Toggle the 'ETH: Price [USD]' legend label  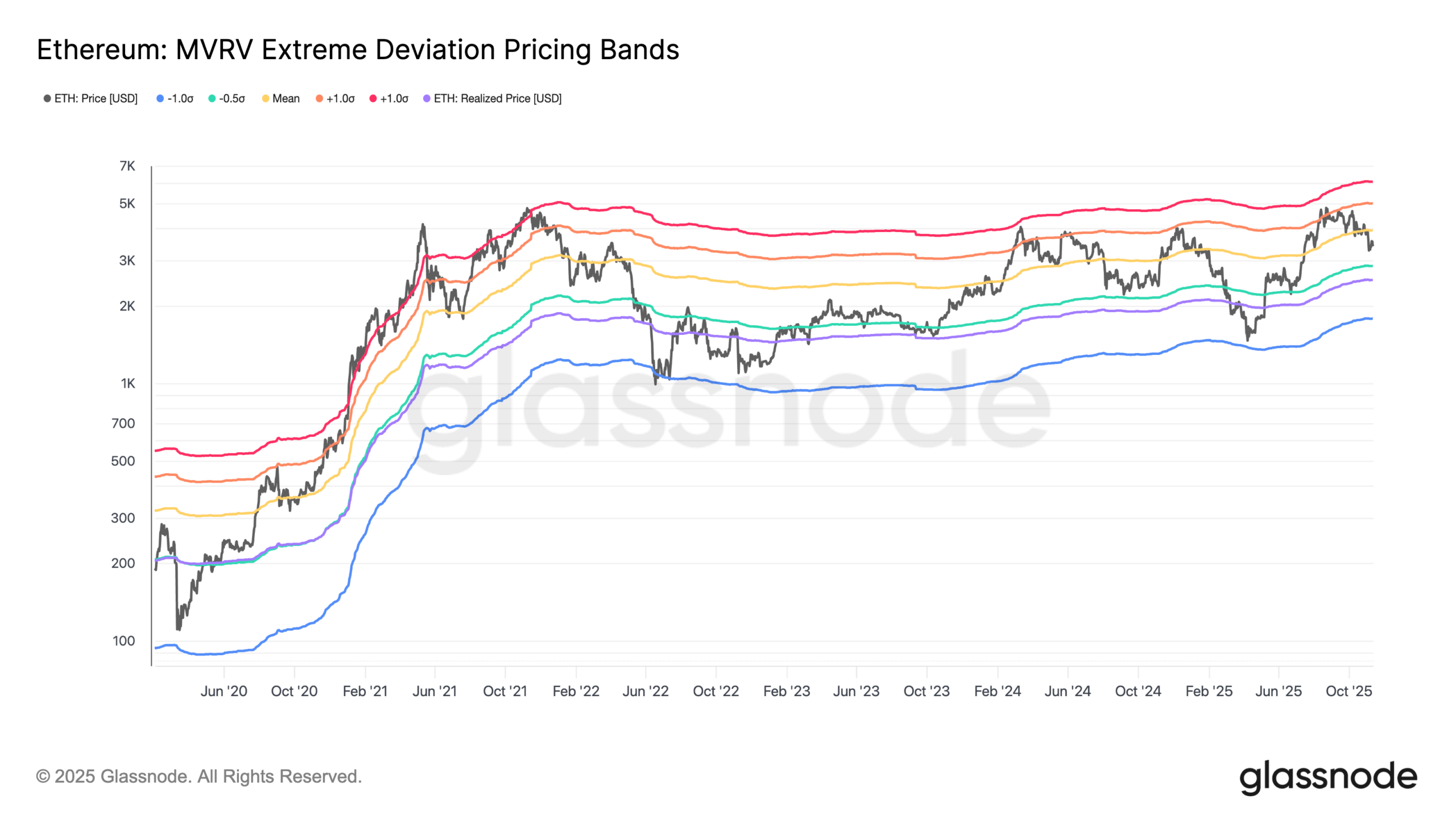[96, 98]
